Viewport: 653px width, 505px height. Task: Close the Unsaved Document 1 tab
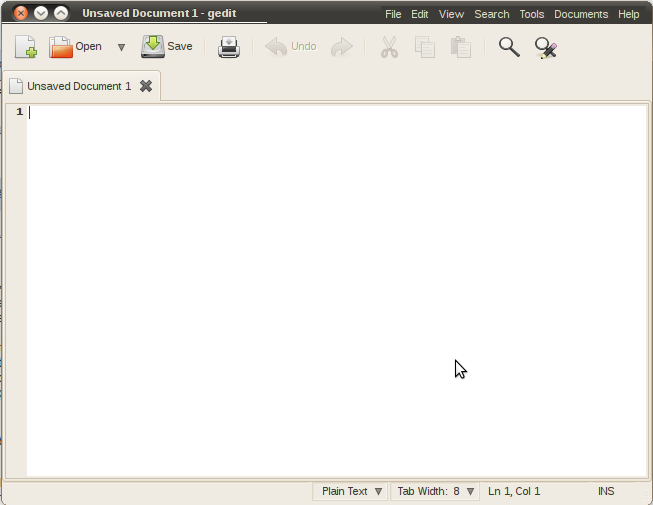(x=146, y=86)
